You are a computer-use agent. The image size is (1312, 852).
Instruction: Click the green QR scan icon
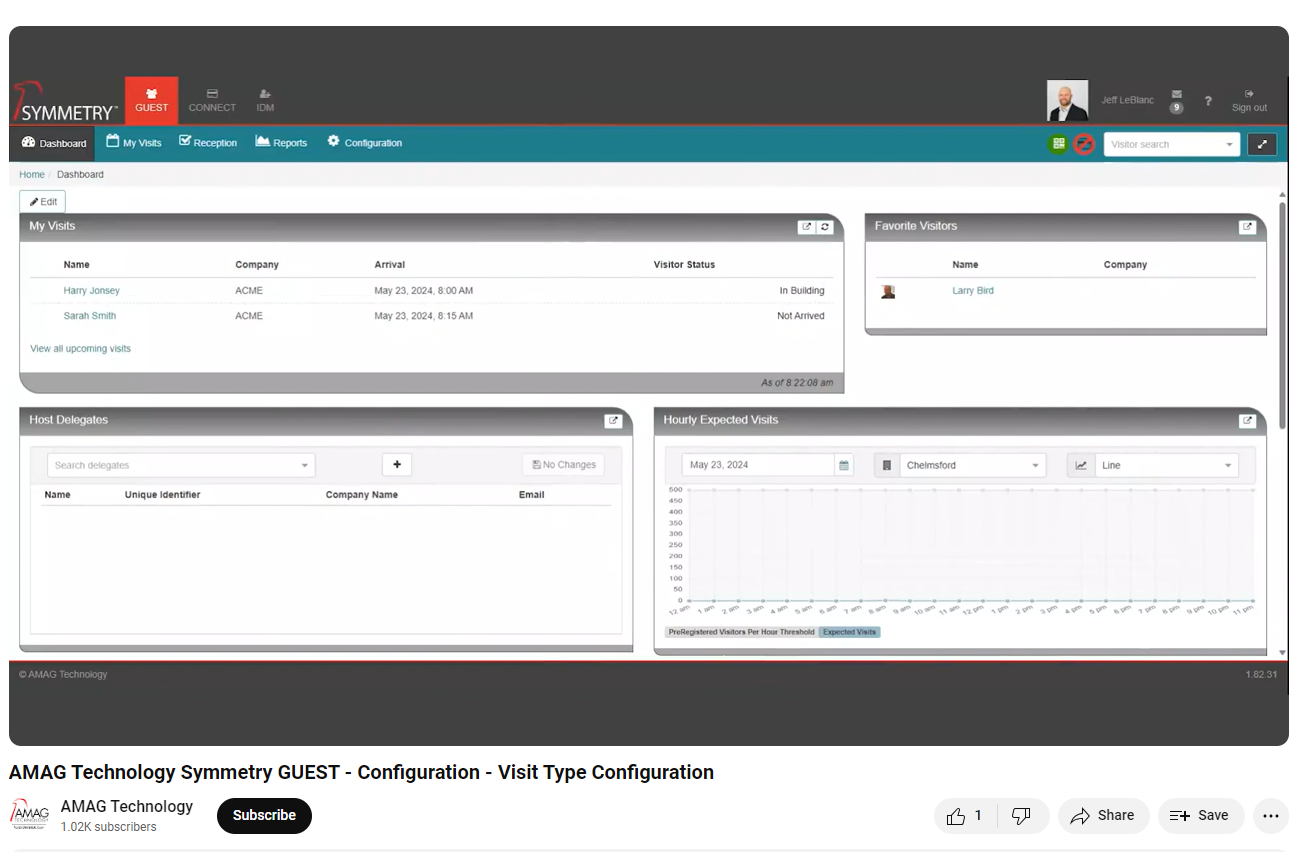point(1058,144)
